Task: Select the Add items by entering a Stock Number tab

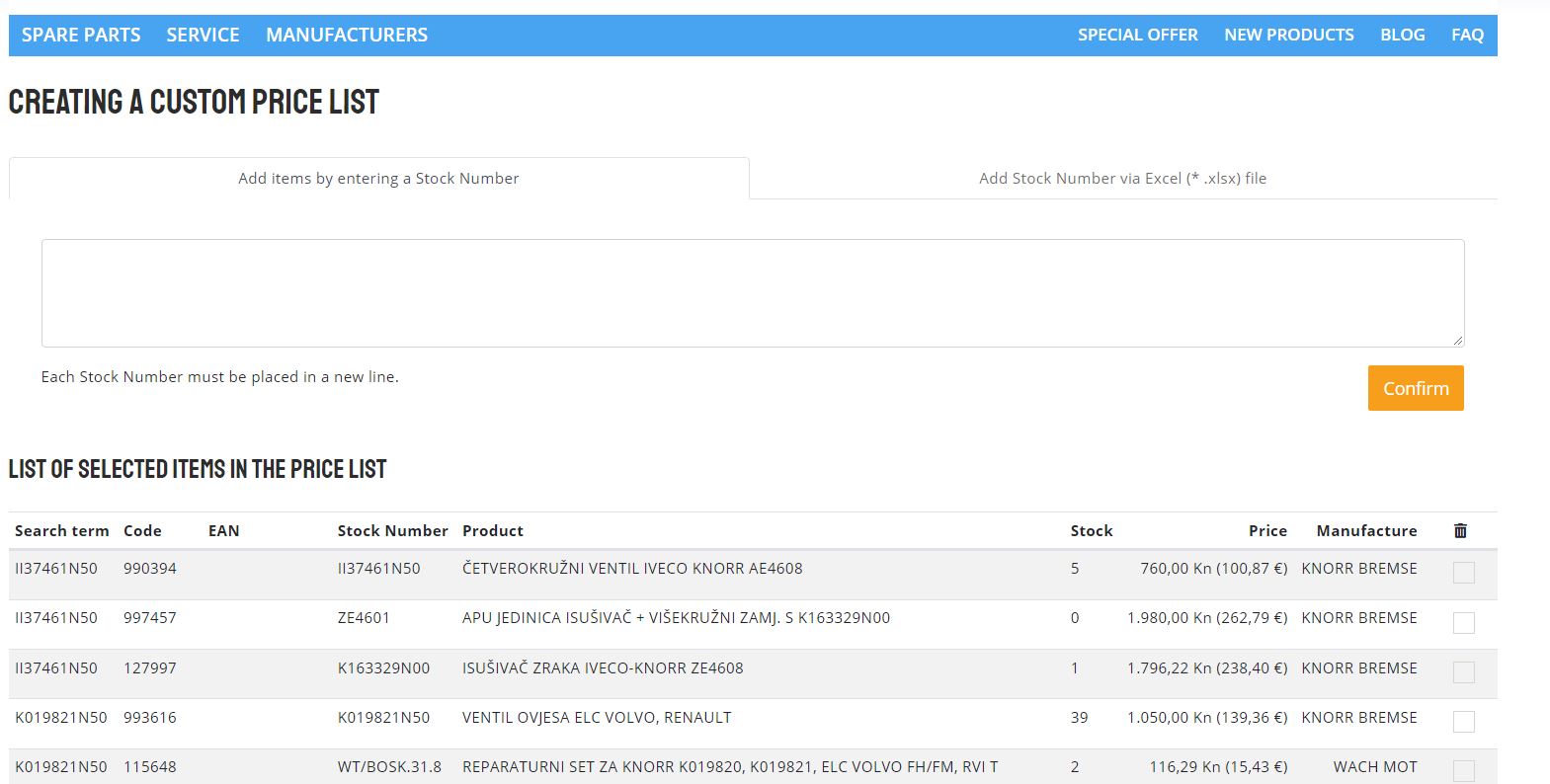Action: click(379, 179)
